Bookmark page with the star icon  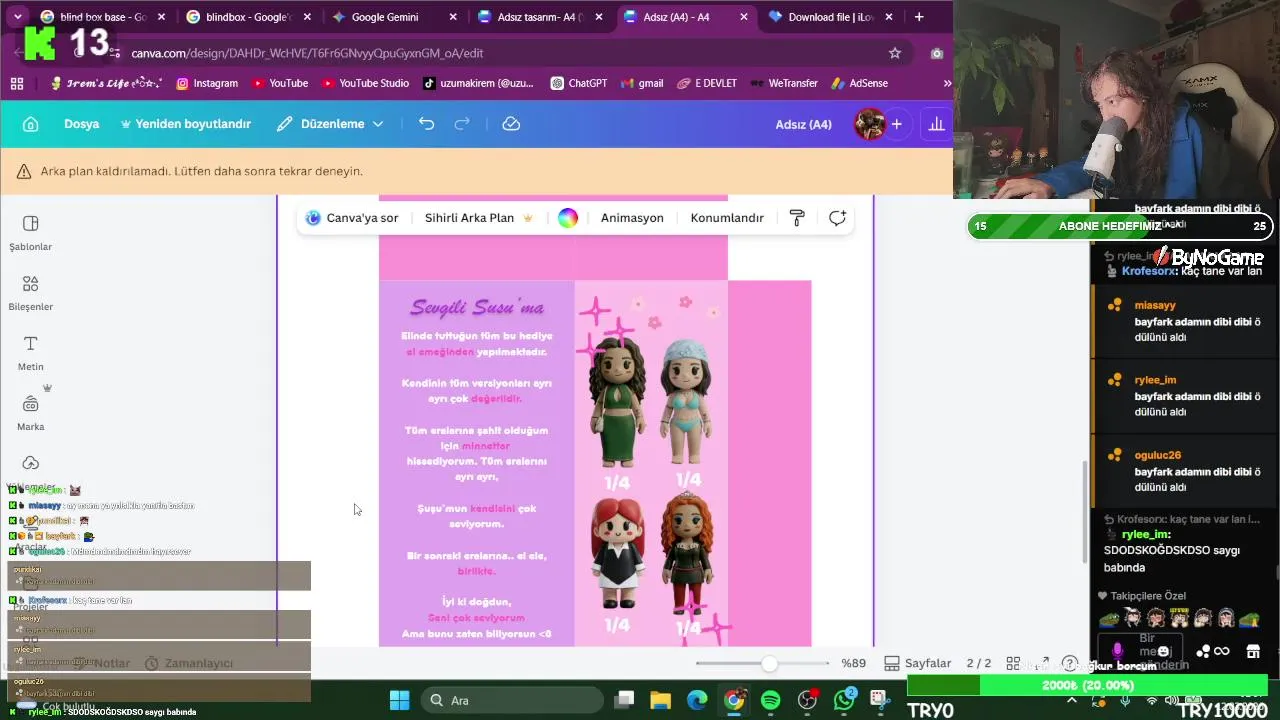coord(895,53)
